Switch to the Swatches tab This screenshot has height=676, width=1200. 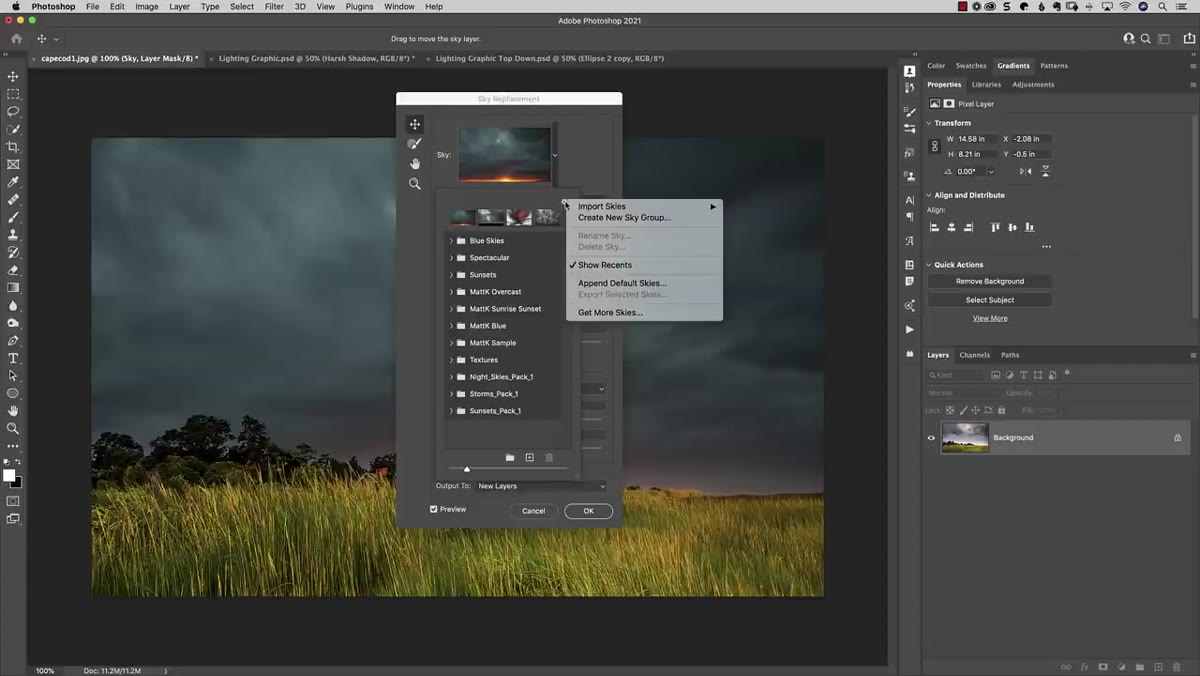pyautogui.click(x=971, y=66)
